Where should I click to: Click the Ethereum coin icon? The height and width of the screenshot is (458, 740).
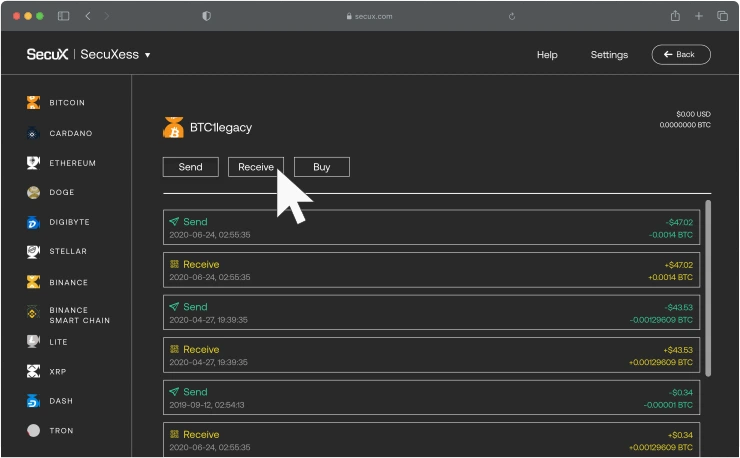click(33, 163)
